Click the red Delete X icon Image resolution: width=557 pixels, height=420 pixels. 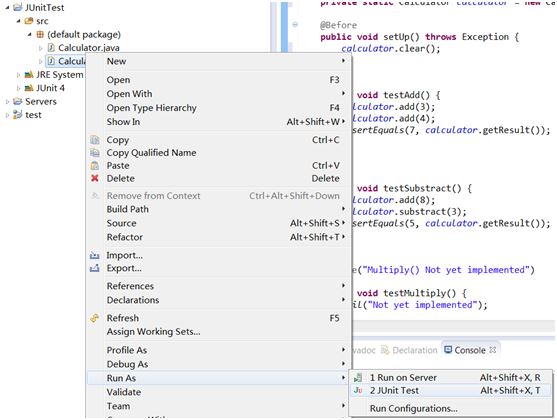point(95,178)
